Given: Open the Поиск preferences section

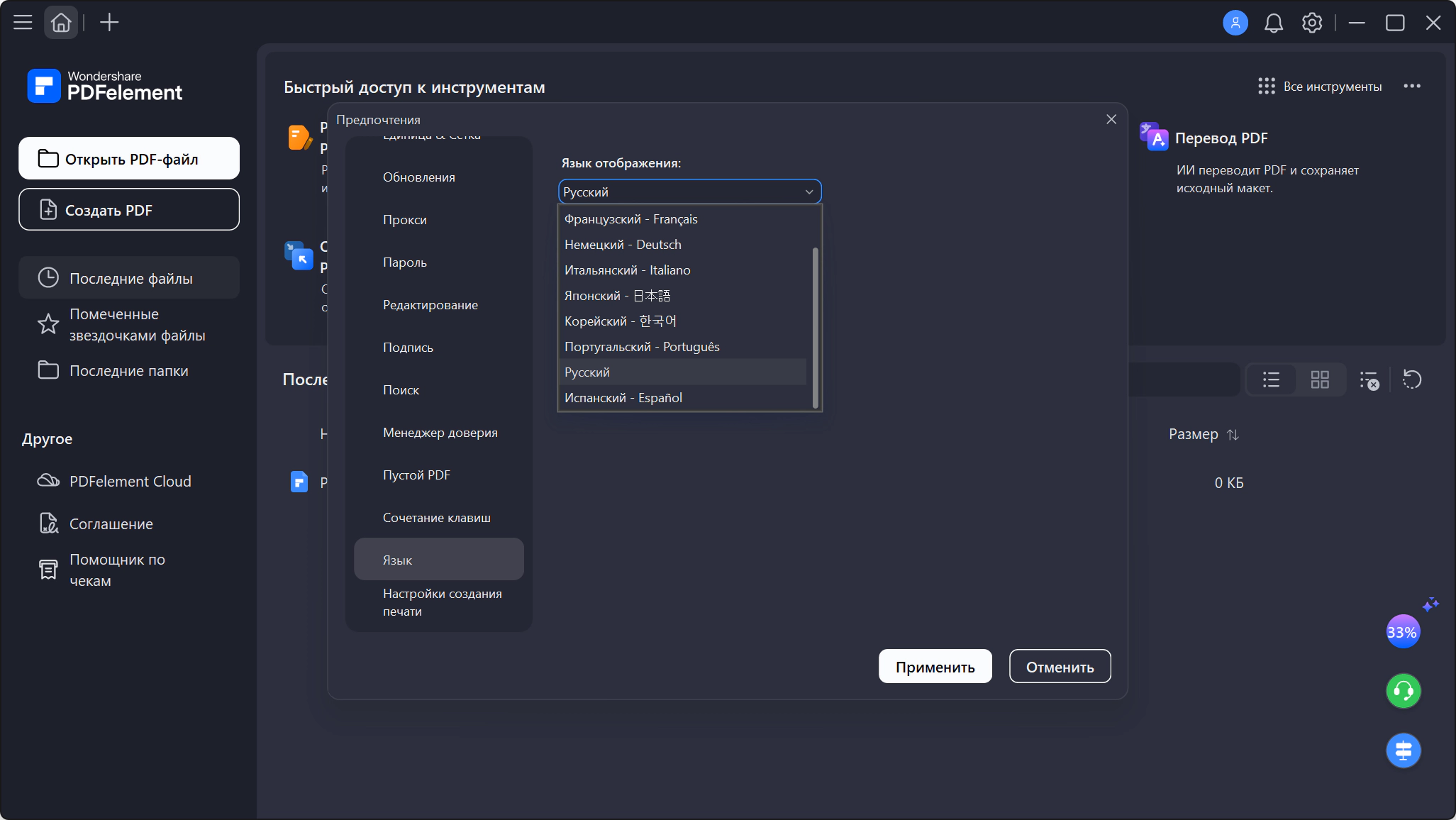Looking at the screenshot, I should (439, 390).
